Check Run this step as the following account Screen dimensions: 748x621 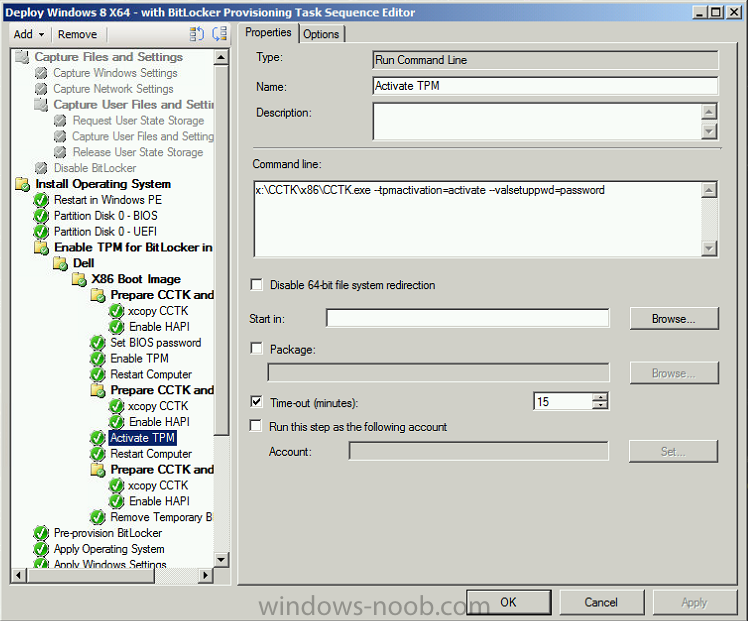coord(256,426)
